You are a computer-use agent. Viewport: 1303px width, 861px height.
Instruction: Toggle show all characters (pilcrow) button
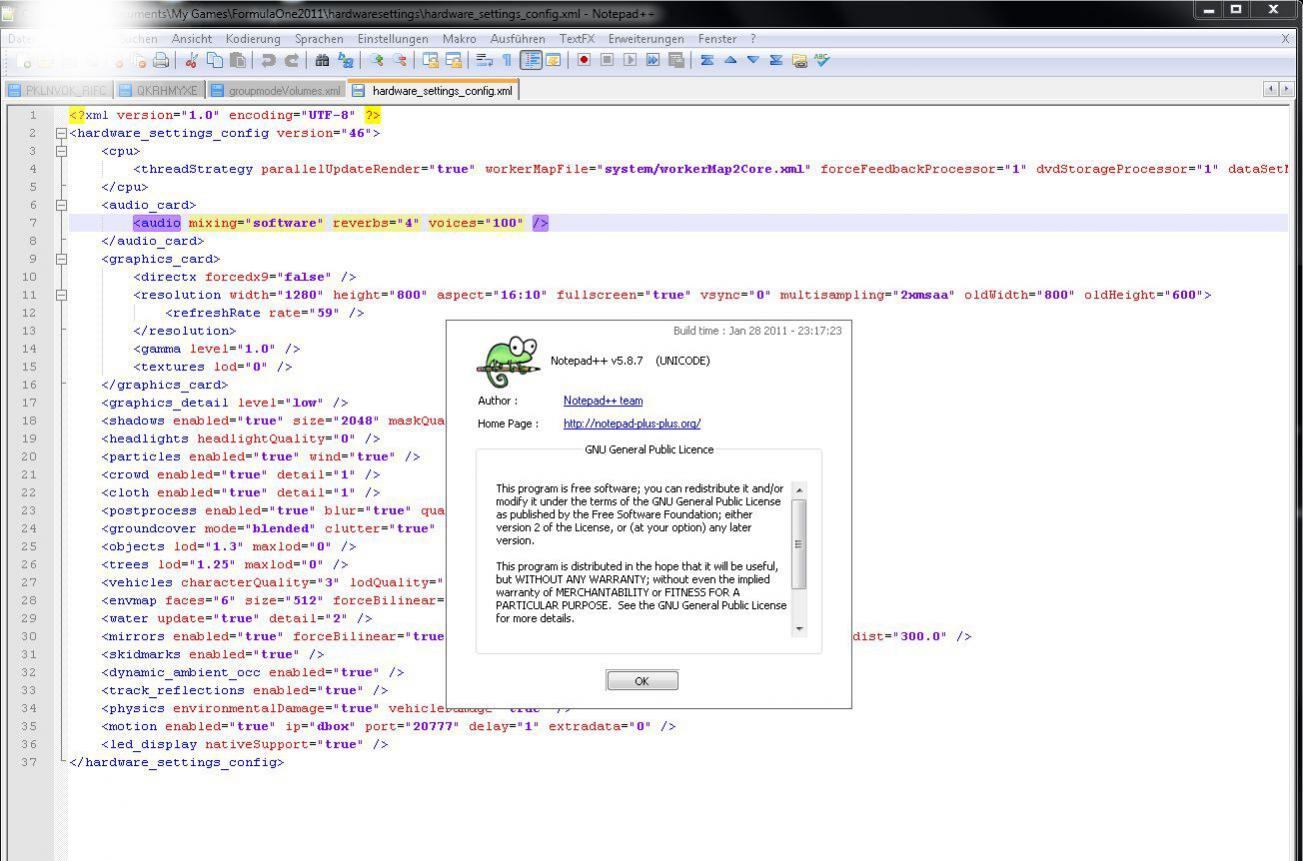(507, 60)
